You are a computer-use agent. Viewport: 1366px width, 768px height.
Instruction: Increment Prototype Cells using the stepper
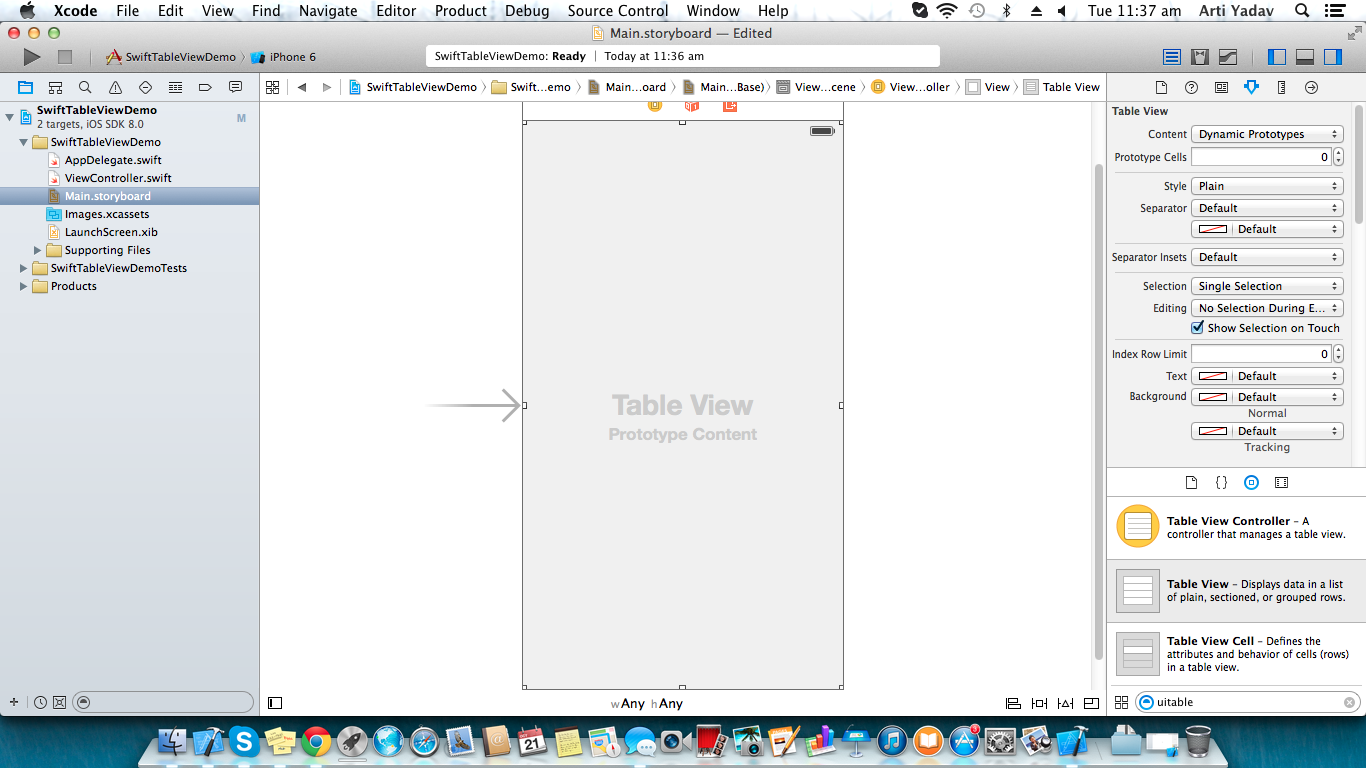1337,152
